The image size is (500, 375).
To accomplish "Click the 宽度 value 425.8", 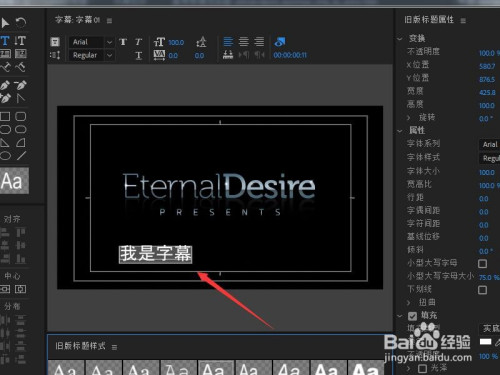I will [487, 93].
